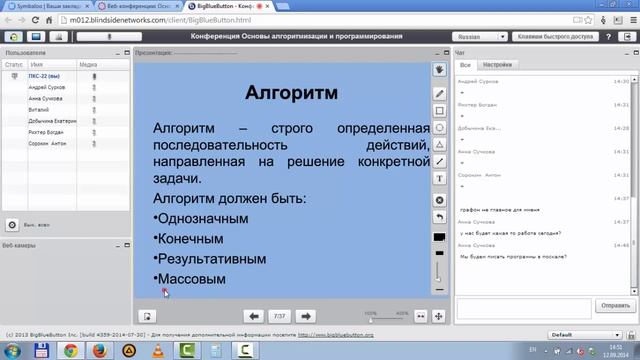Fit slide to page
This screenshot has width=640, height=360.
439,316
